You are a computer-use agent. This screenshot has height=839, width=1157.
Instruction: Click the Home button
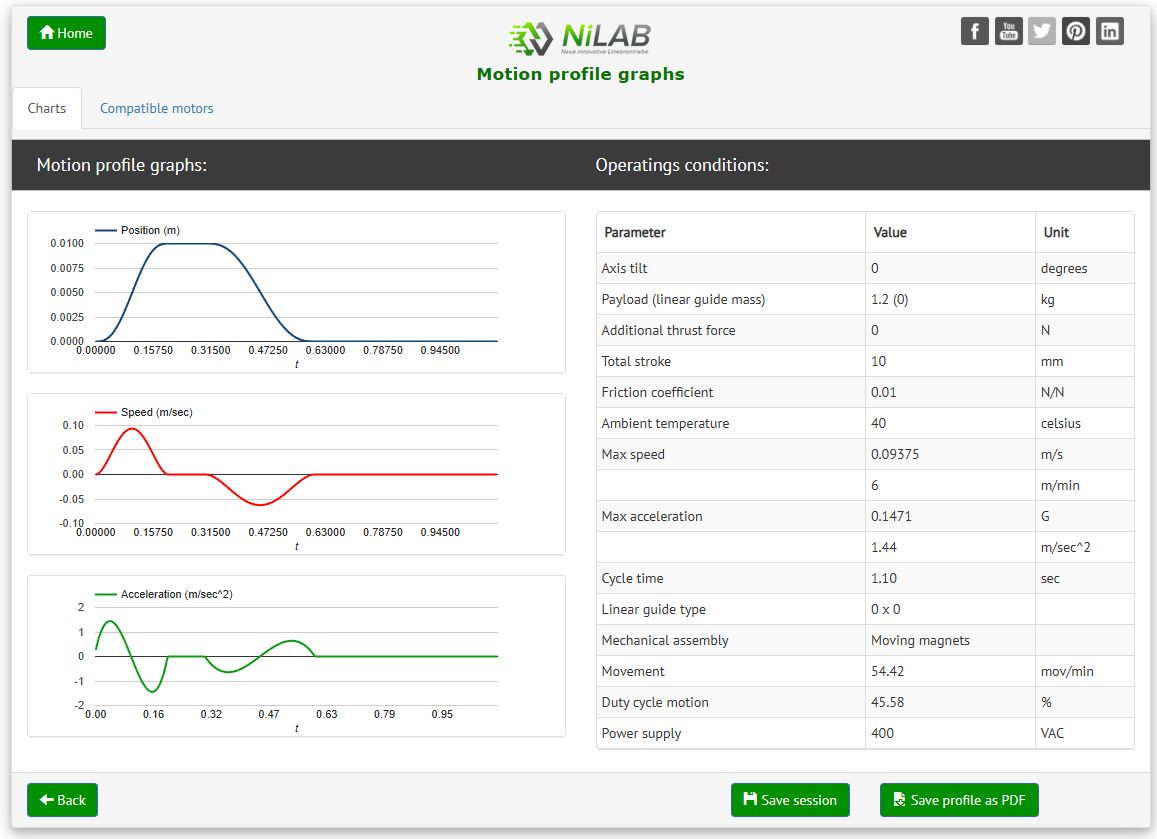[66, 33]
